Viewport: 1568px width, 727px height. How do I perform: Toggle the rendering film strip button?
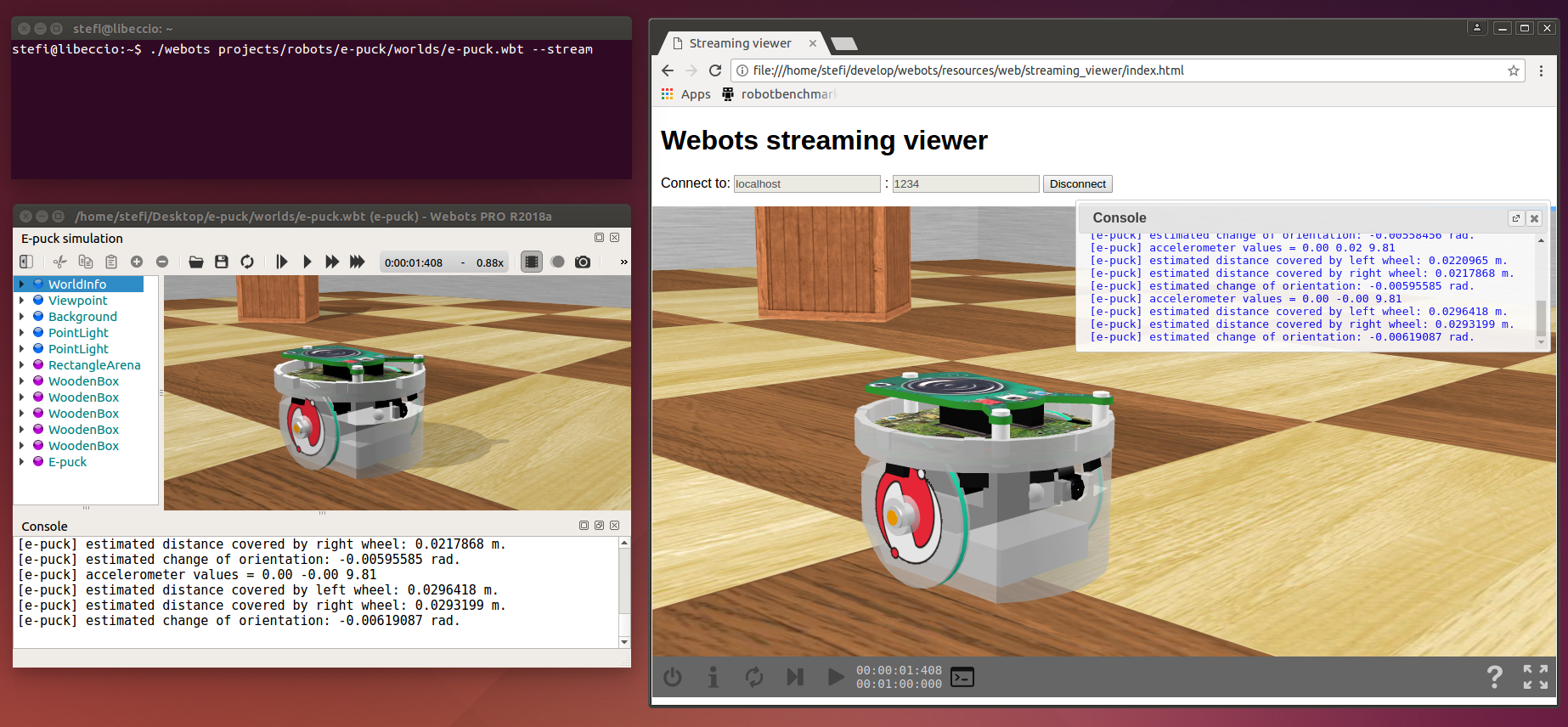532,262
